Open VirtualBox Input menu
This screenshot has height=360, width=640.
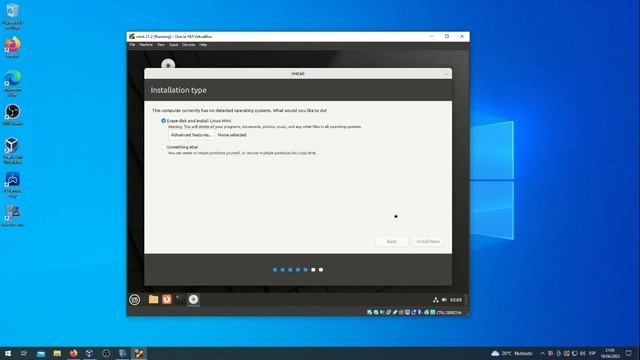tap(173, 45)
